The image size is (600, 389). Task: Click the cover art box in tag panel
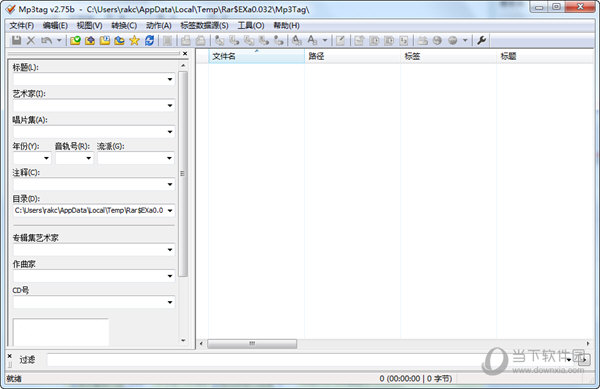[x=61, y=332]
